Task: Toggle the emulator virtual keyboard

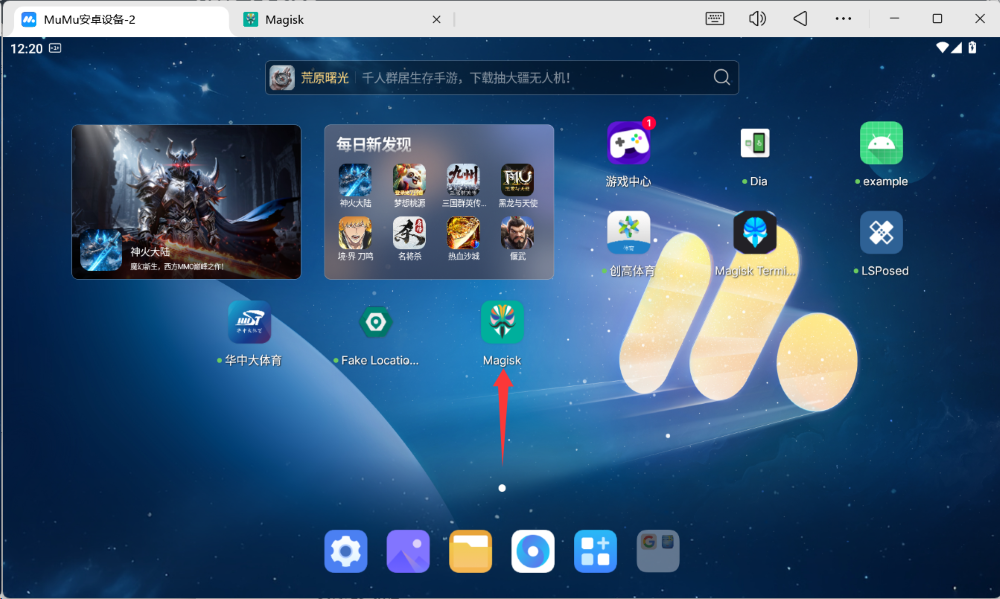Action: pyautogui.click(x=714, y=17)
